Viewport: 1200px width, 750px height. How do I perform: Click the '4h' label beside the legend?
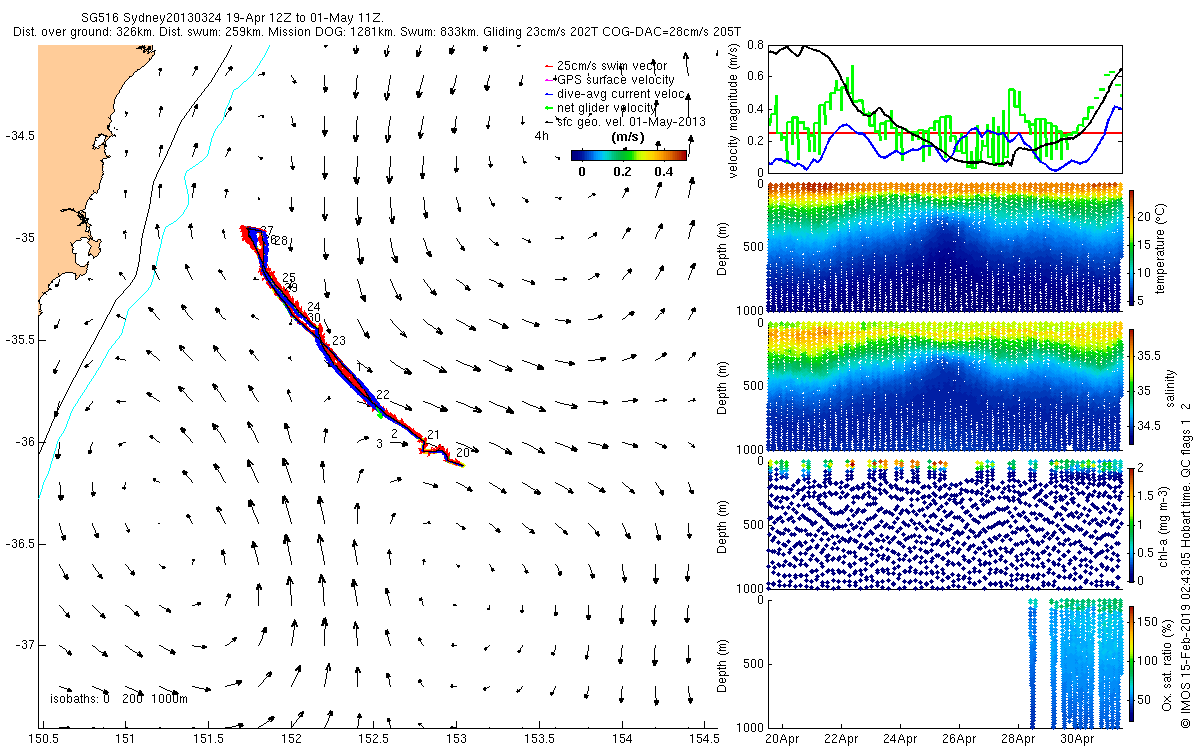coord(542,135)
